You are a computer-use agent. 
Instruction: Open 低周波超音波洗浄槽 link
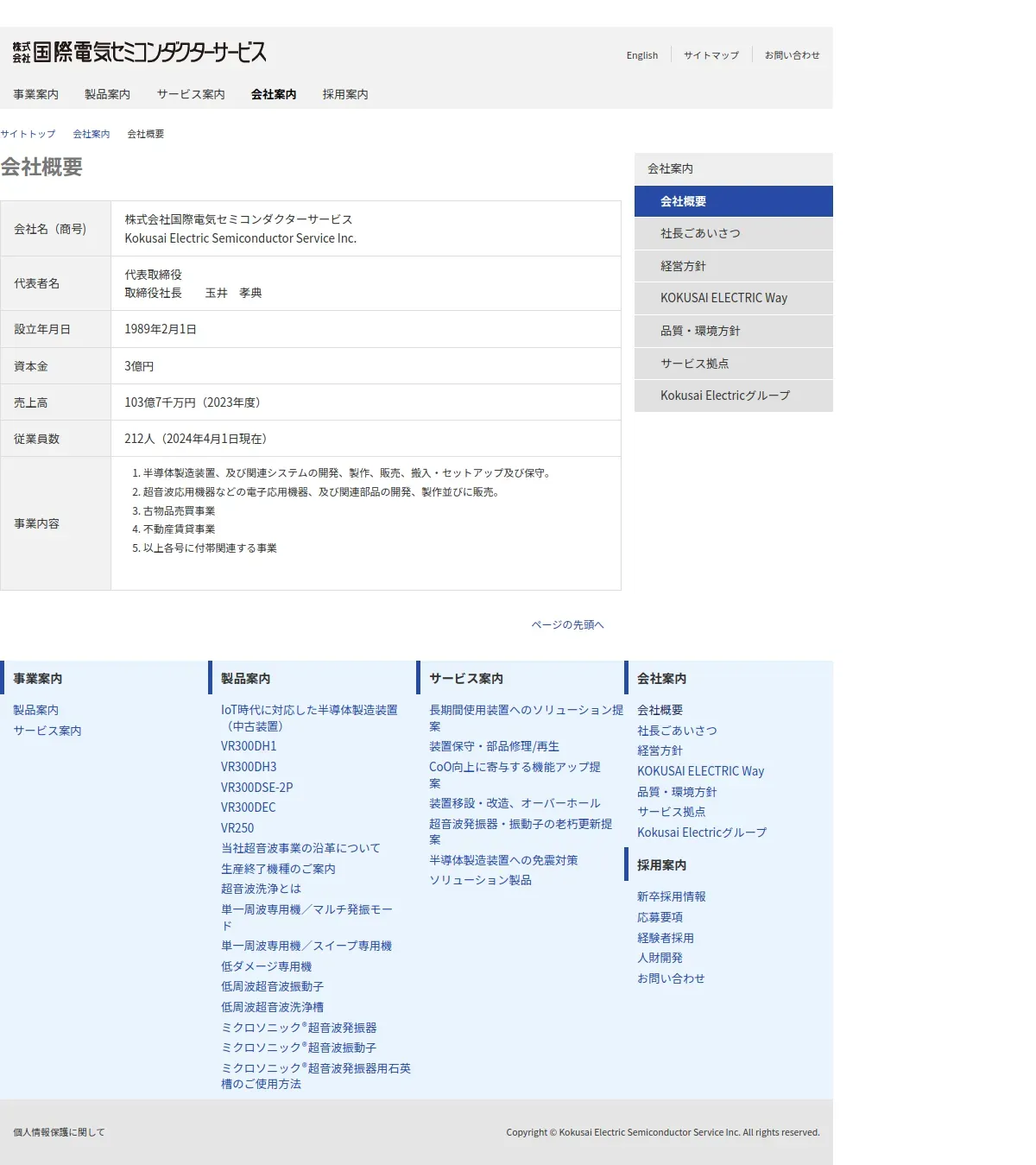click(272, 1007)
